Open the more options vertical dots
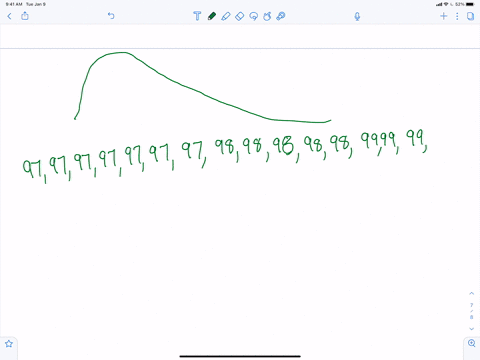This screenshot has width=480, height=360. tap(457, 16)
